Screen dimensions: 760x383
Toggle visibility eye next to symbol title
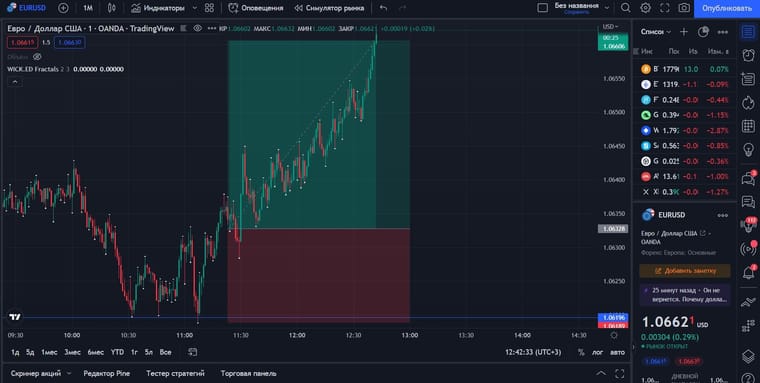[x=197, y=28]
